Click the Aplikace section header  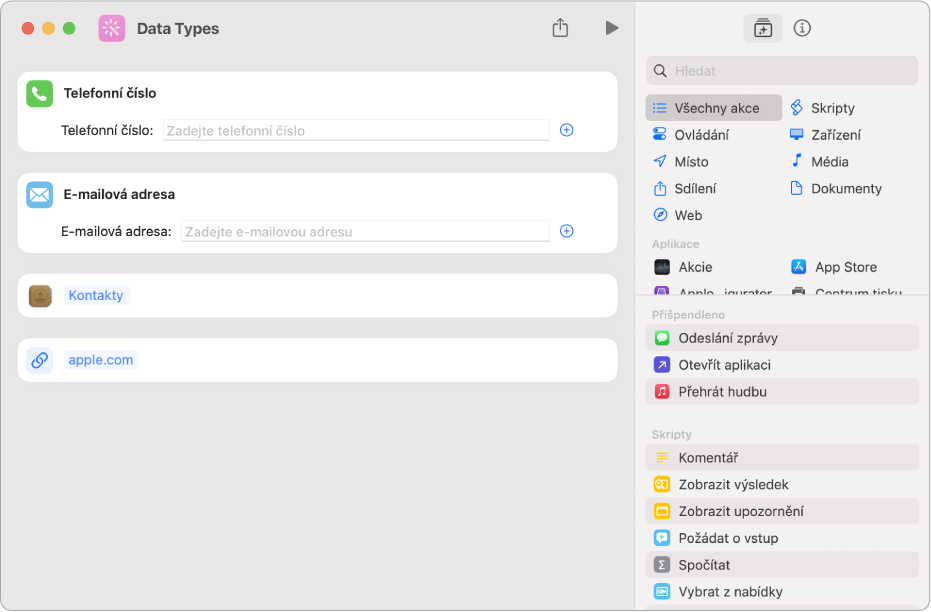[x=675, y=244]
